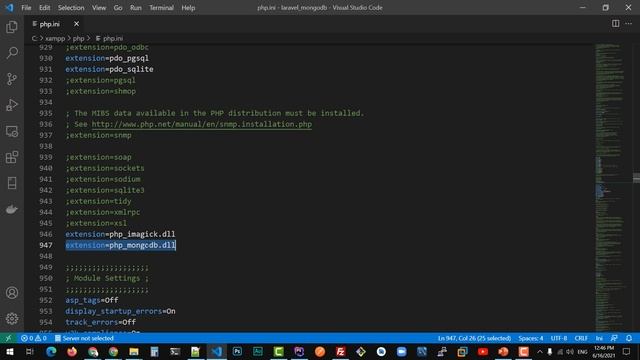Image resolution: width=640 pixels, height=360 pixels.
Task: Click the line 'asp_tags=Off'
Action: [x=92, y=300]
